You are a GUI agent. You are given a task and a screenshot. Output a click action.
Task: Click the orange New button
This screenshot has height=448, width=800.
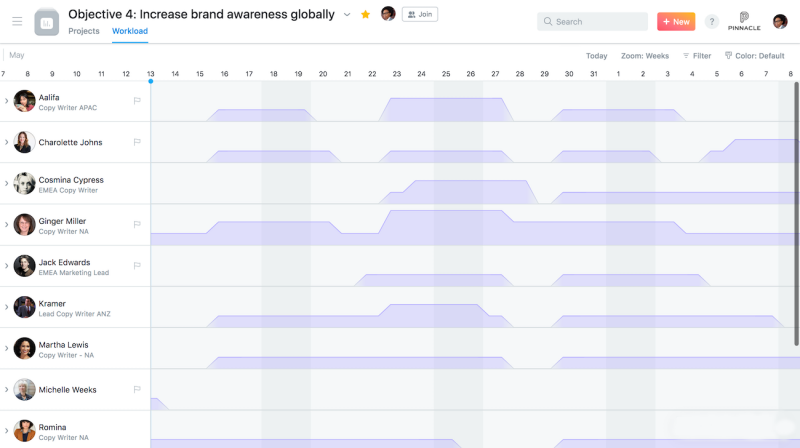[676, 21]
